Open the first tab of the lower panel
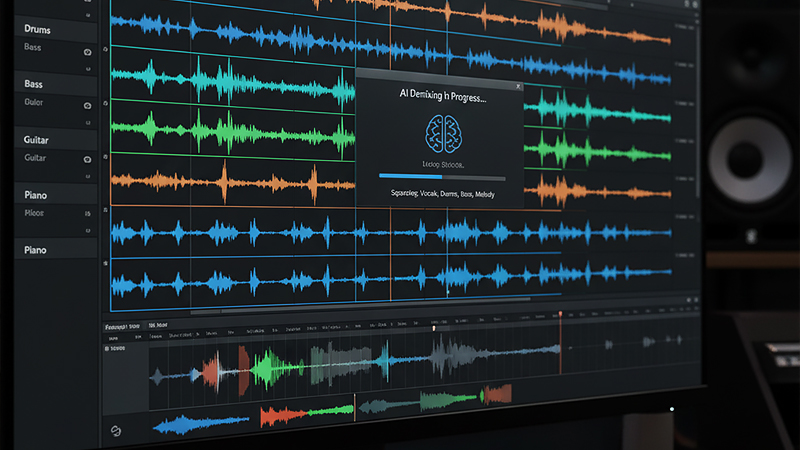The height and width of the screenshot is (450, 800). coord(122,326)
